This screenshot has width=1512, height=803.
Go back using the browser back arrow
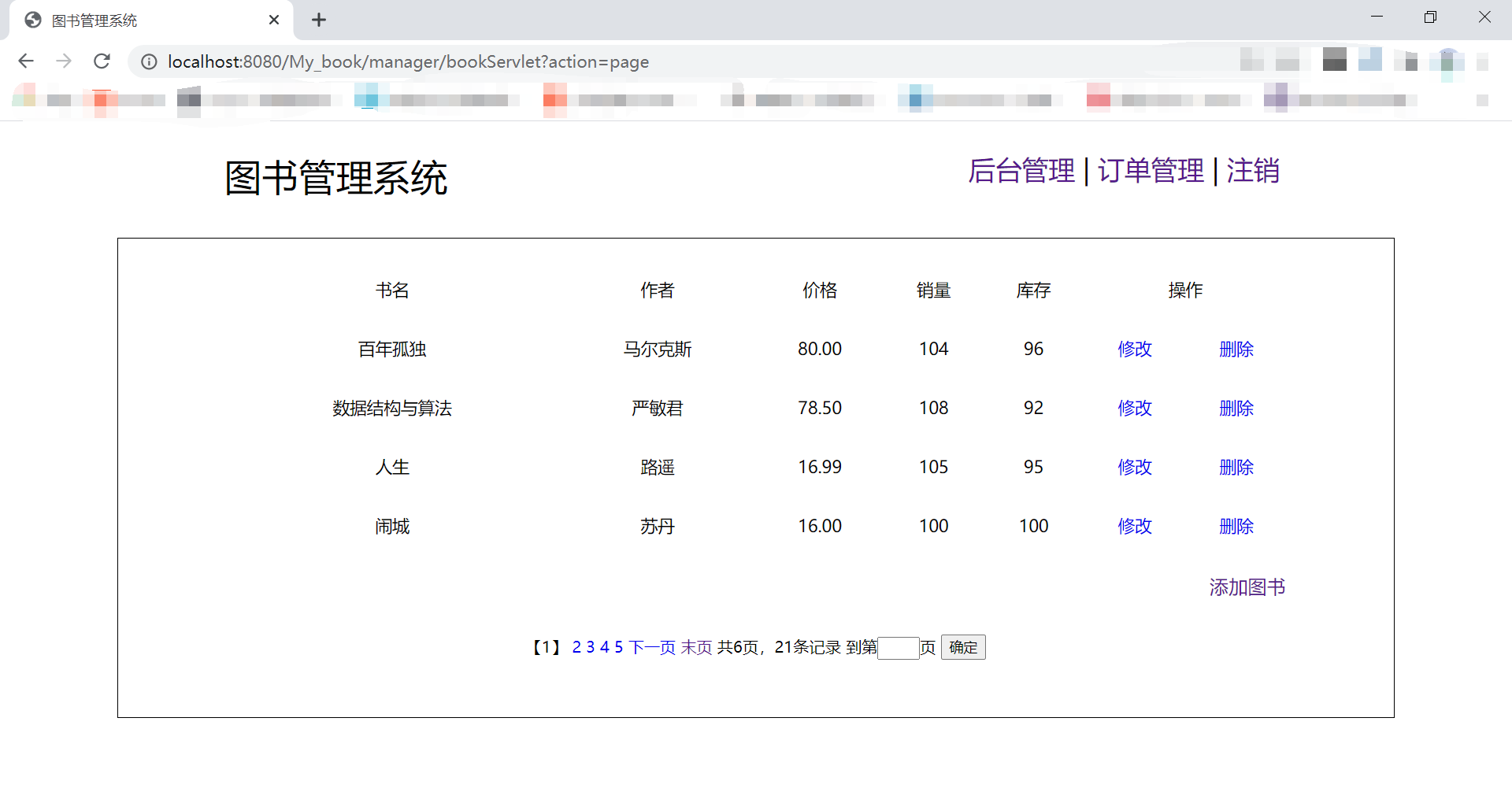tap(26, 61)
